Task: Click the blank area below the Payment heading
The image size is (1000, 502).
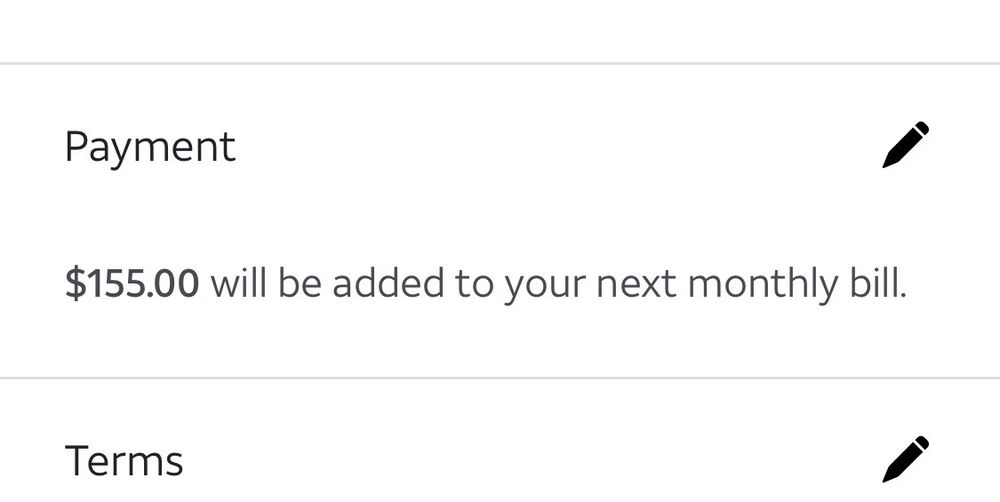Action: (500, 215)
